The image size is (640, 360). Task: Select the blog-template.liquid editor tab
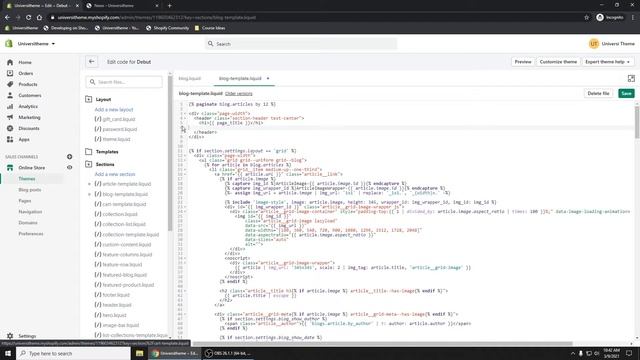[240, 78]
